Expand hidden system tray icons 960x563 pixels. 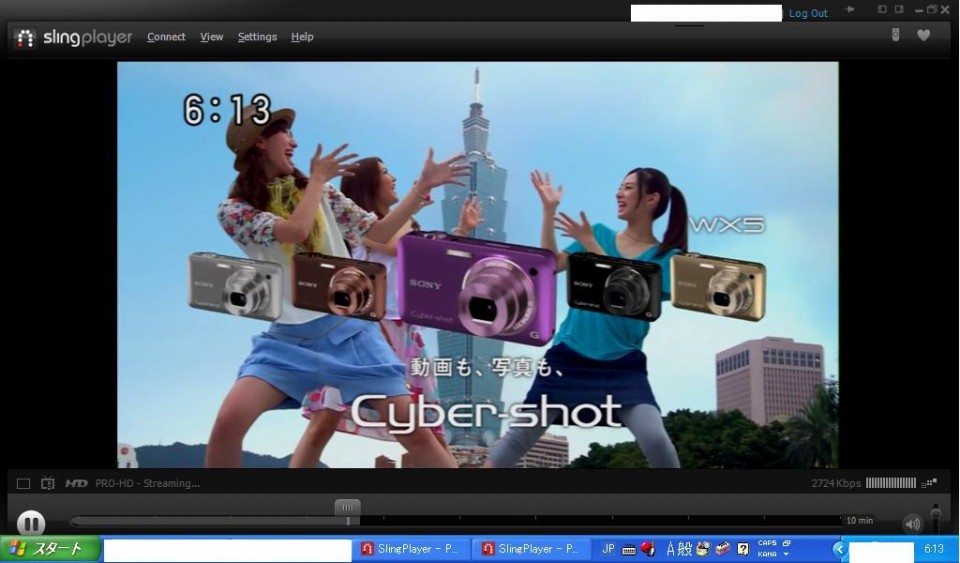(x=840, y=549)
